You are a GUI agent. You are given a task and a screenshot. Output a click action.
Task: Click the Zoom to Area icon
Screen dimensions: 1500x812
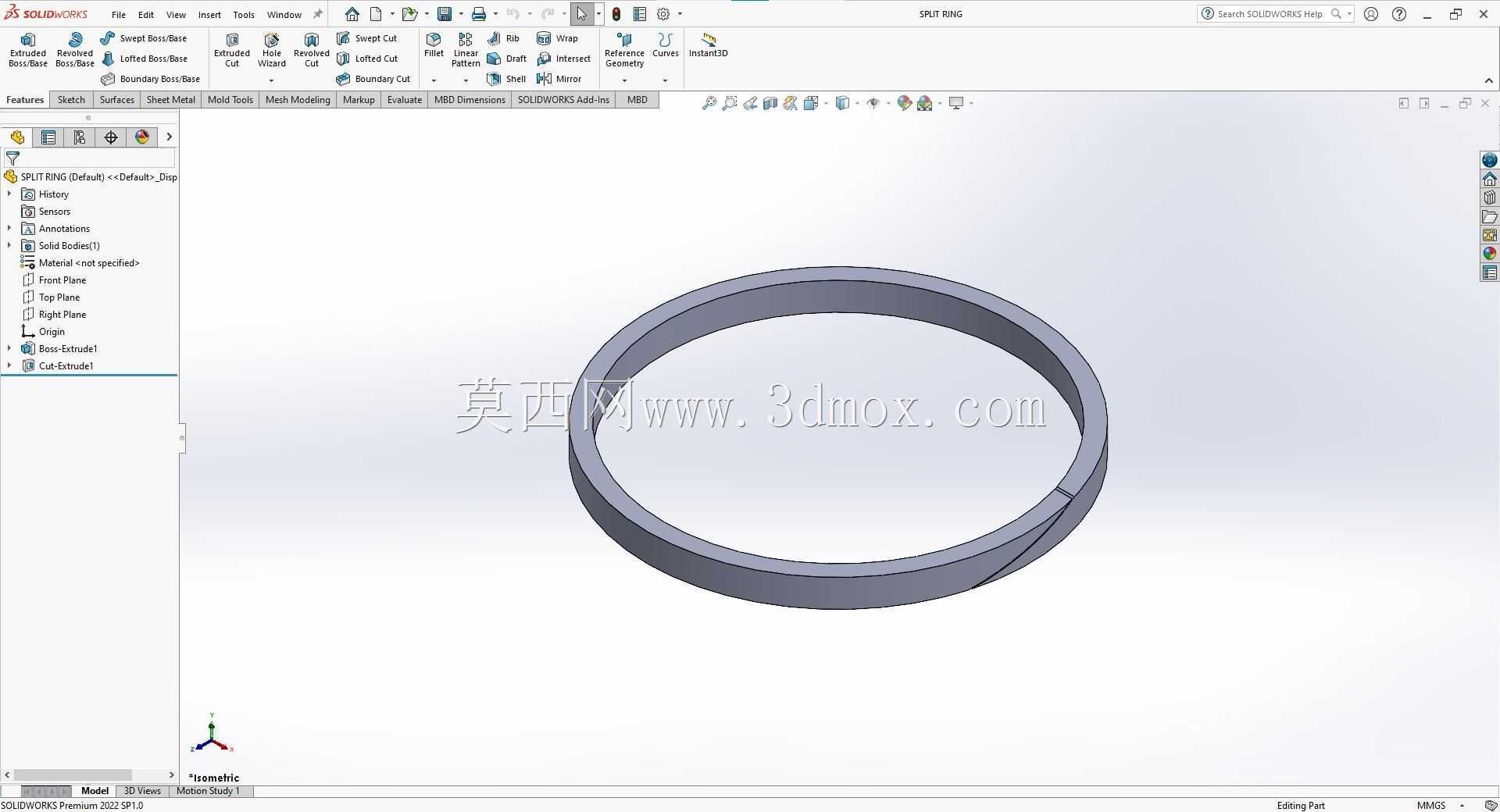pos(730,103)
